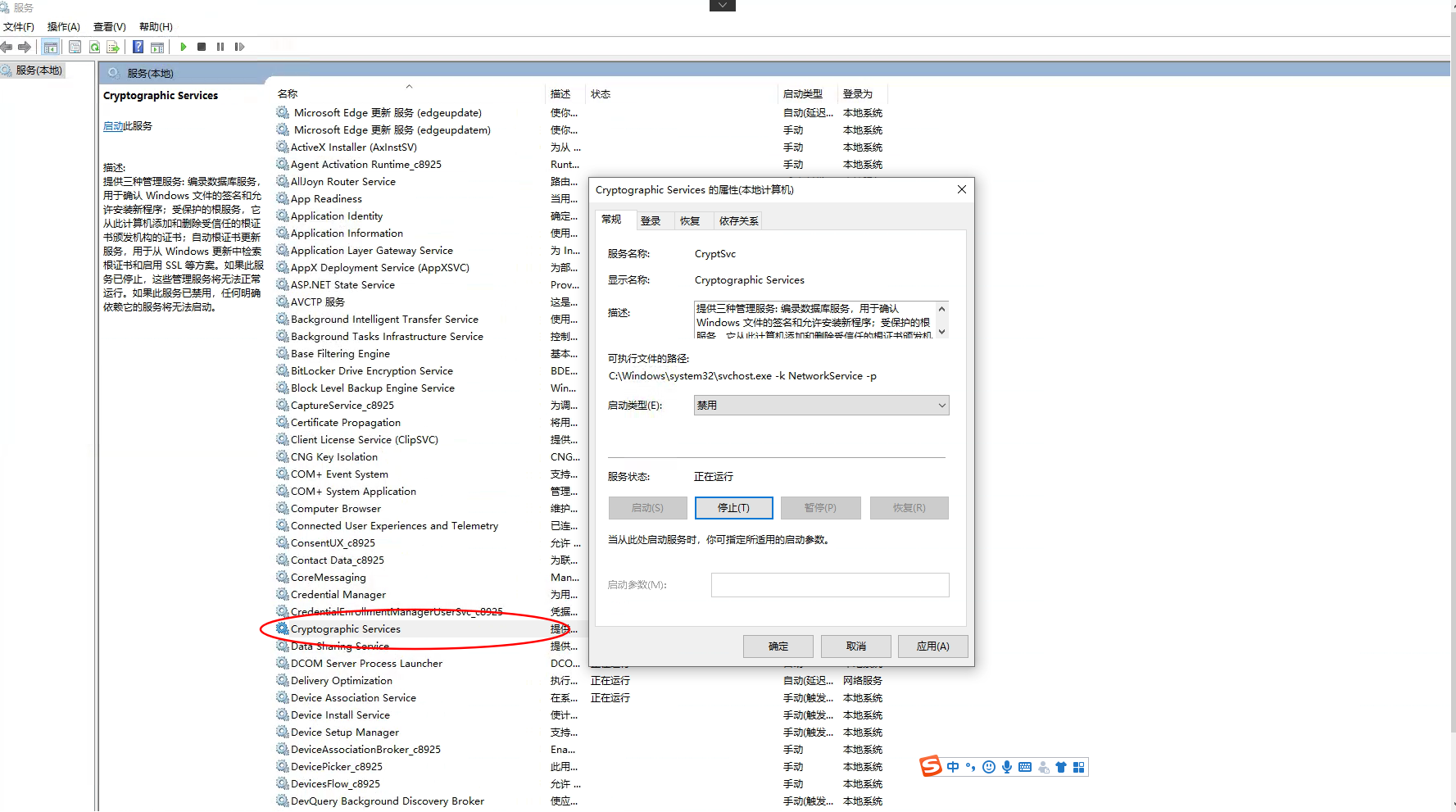Click the 描述 column header
The height and width of the screenshot is (812, 1456).
(560, 93)
